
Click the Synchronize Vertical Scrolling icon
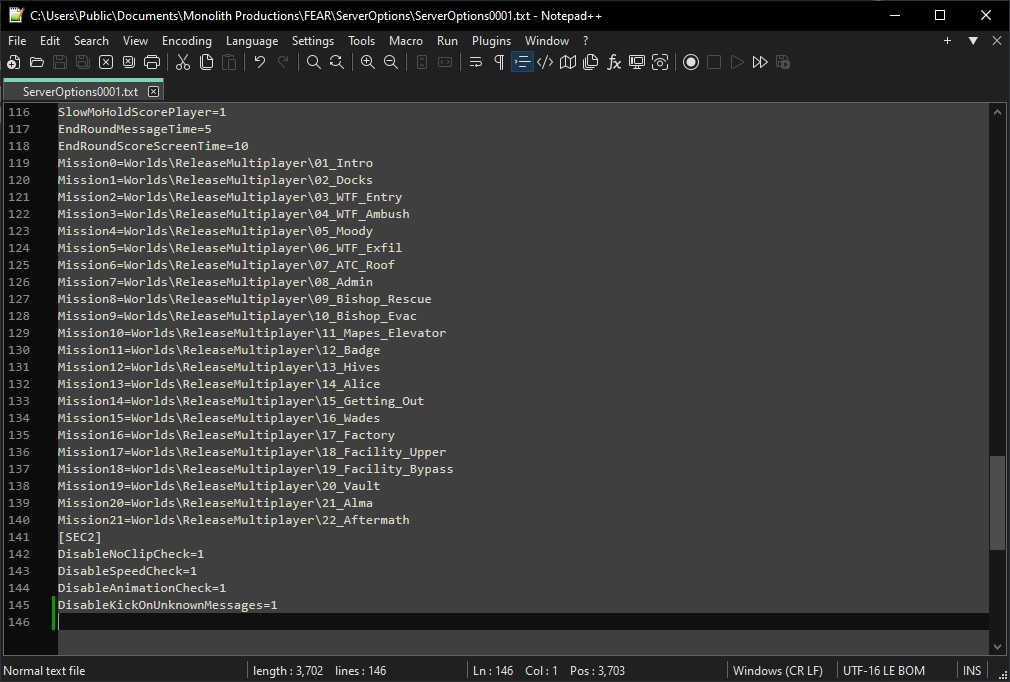(x=422, y=62)
